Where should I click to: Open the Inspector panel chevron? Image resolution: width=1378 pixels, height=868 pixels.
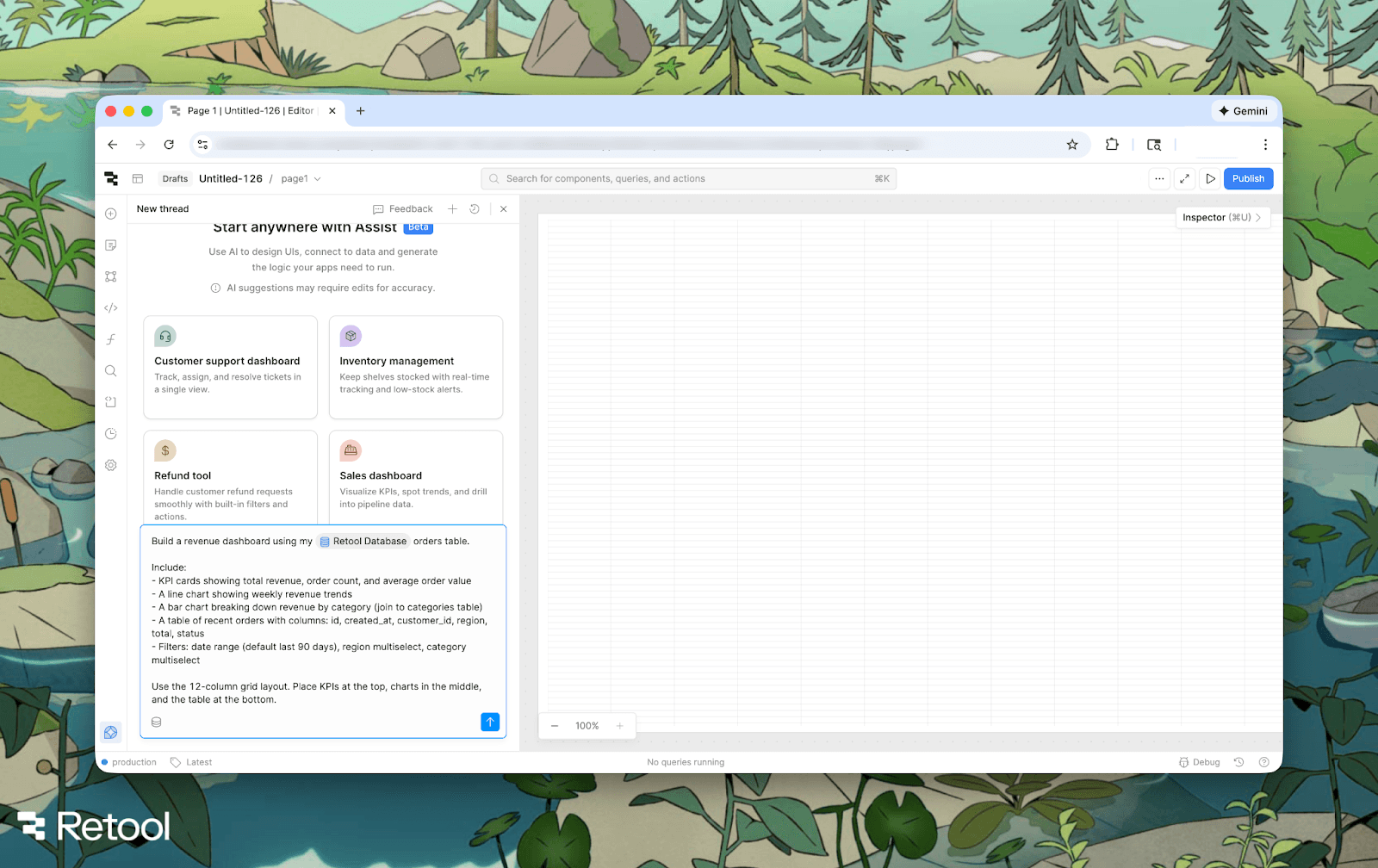pyautogui.click(x=1259, y=217)
